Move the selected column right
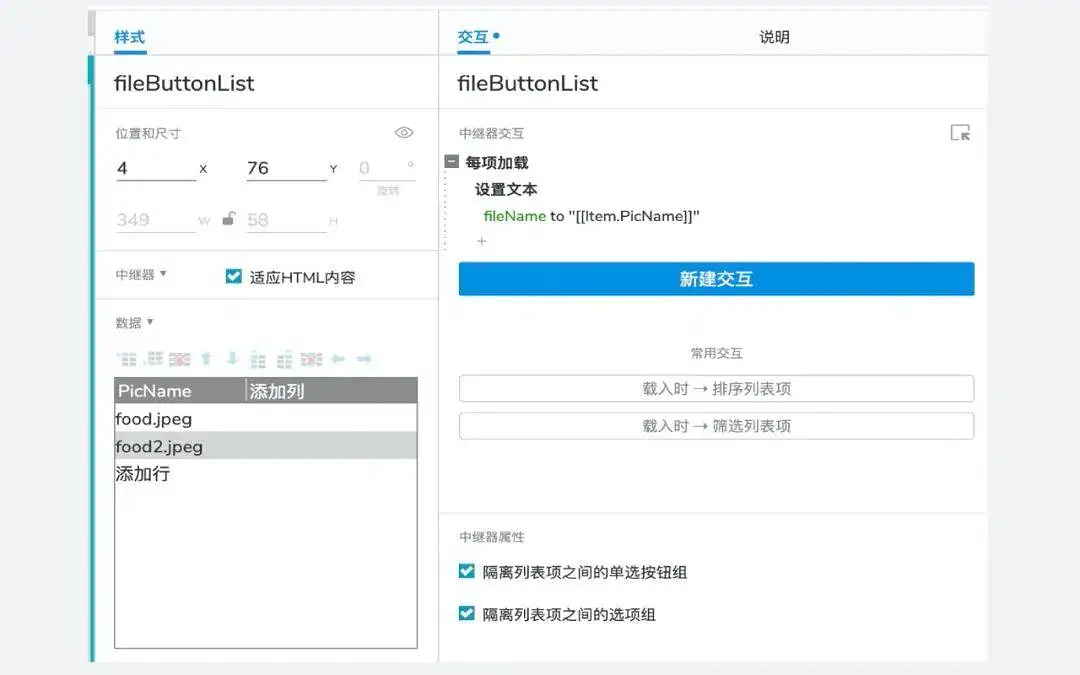Screen dimensions: 1080x675 (365, 358)
